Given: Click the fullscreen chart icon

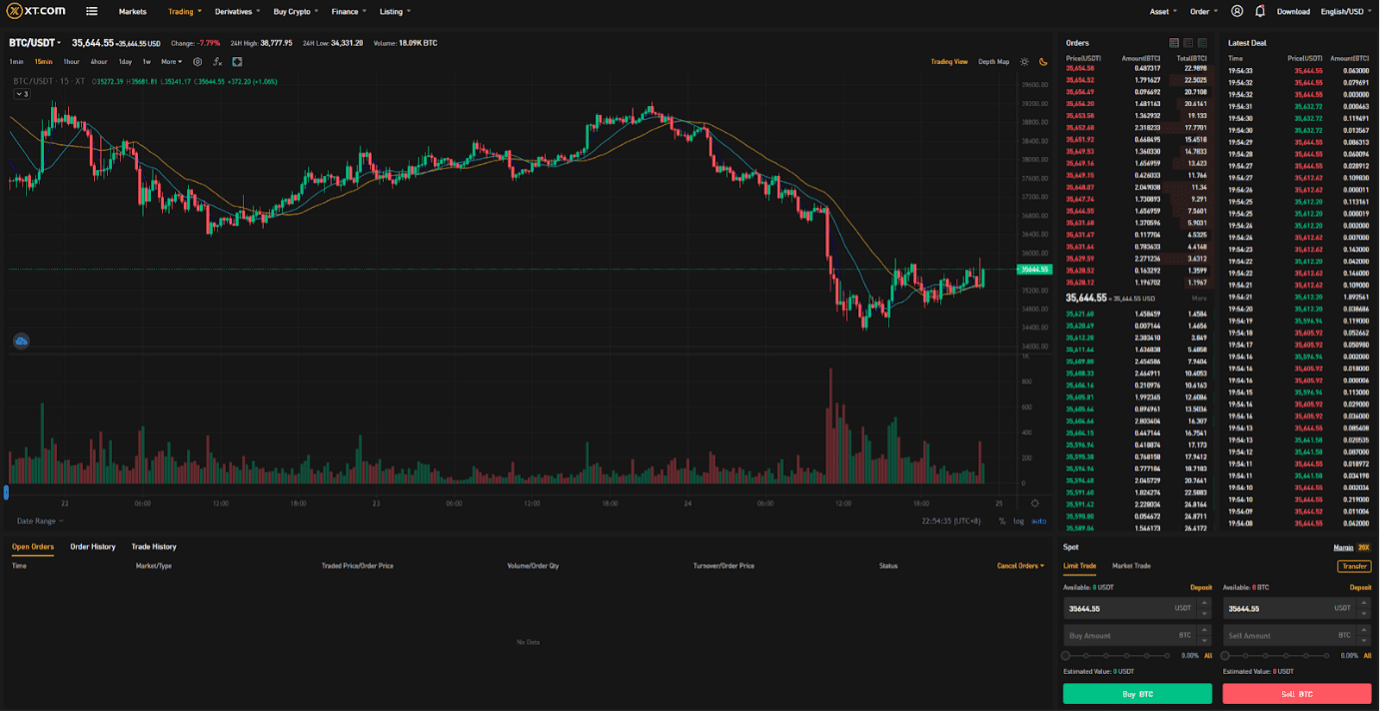Looking at the screenshot, I should point(239,62).
